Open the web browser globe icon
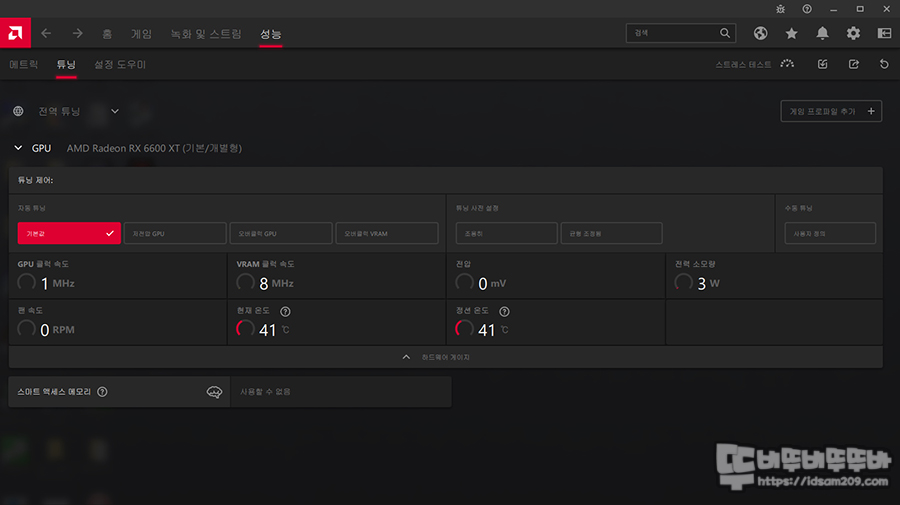Viewport: 900px width, 505px height. click(x=761, y=33)
